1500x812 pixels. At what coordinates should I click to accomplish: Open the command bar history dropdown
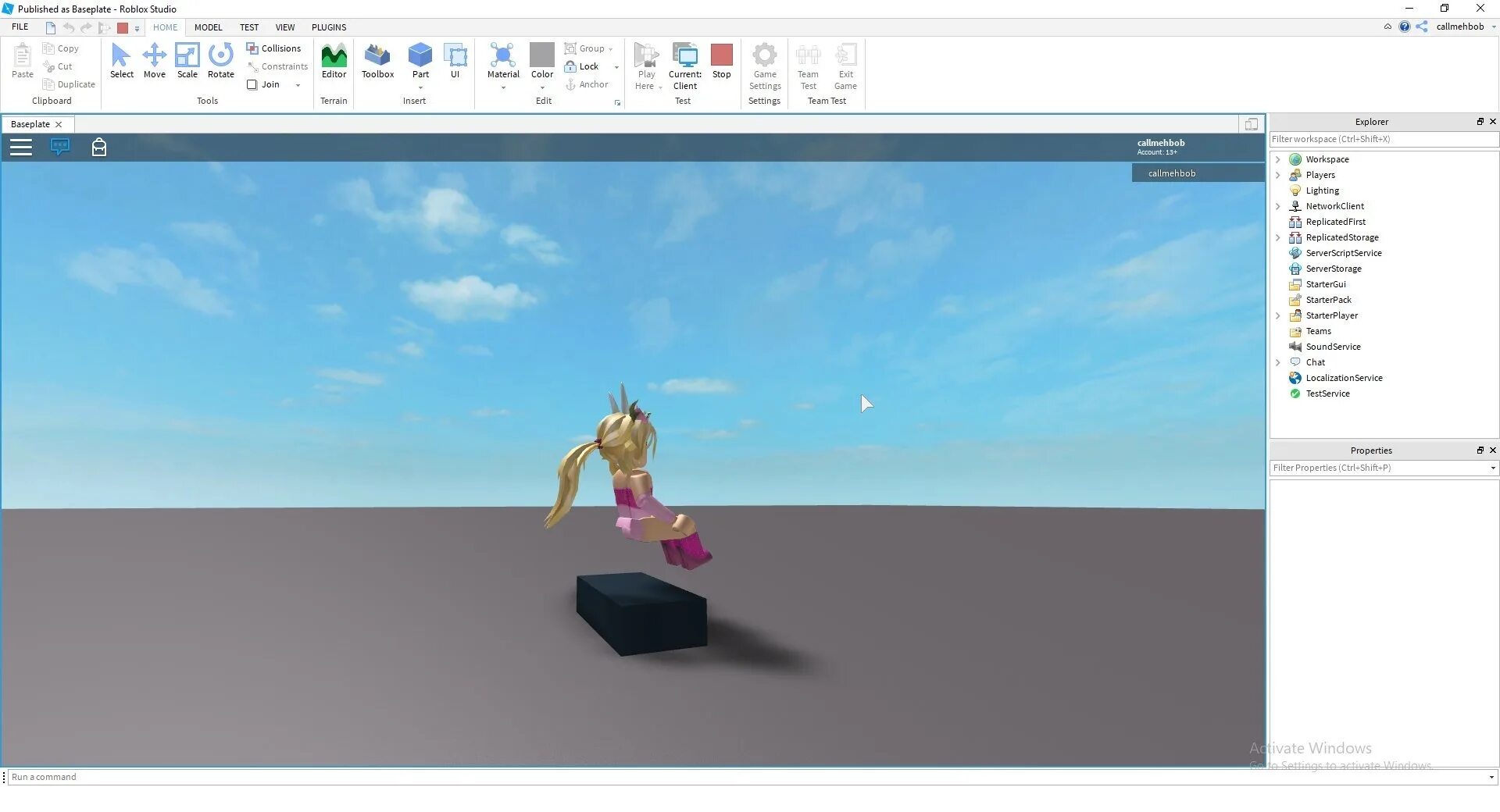(1491, 778)
